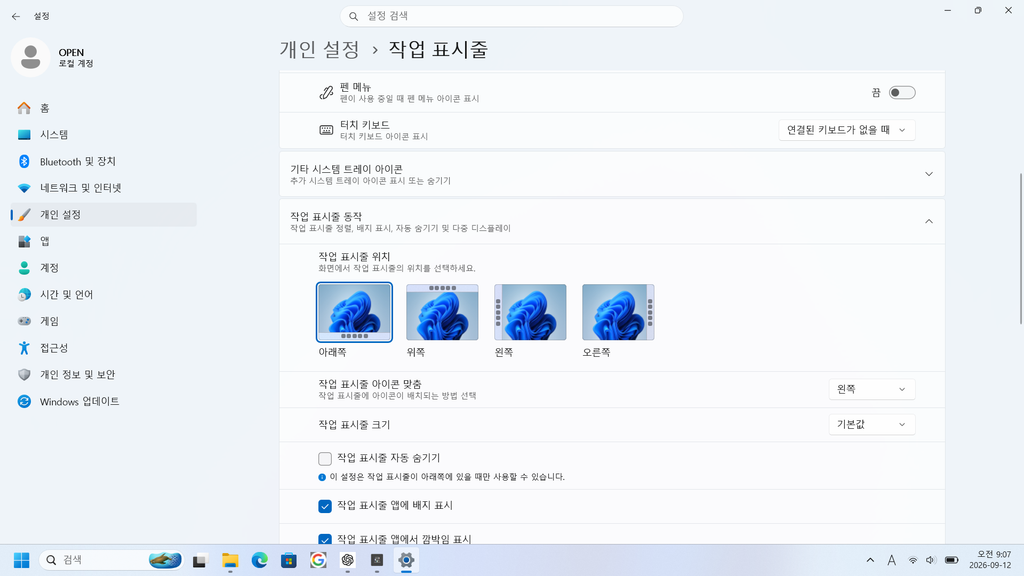Click 개인 설정 breadcrumb link

tap(320, 50)
